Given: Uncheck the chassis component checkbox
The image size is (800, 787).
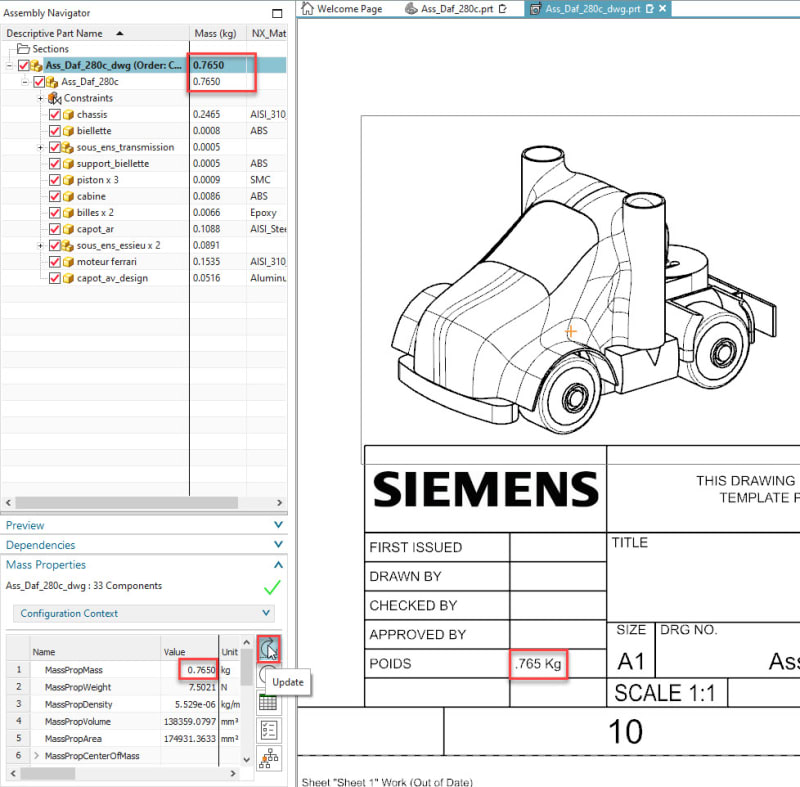Looking at the screenshot, I should coord(55,115).
